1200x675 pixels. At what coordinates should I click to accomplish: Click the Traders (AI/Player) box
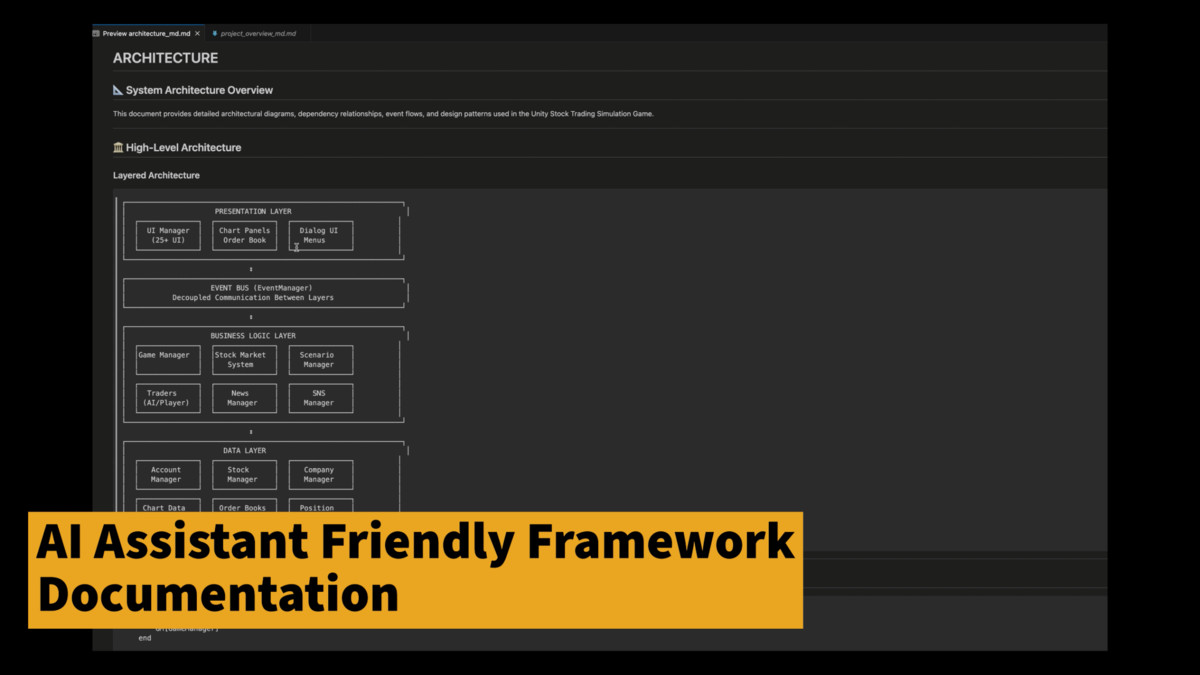click(x=168, y=398)
